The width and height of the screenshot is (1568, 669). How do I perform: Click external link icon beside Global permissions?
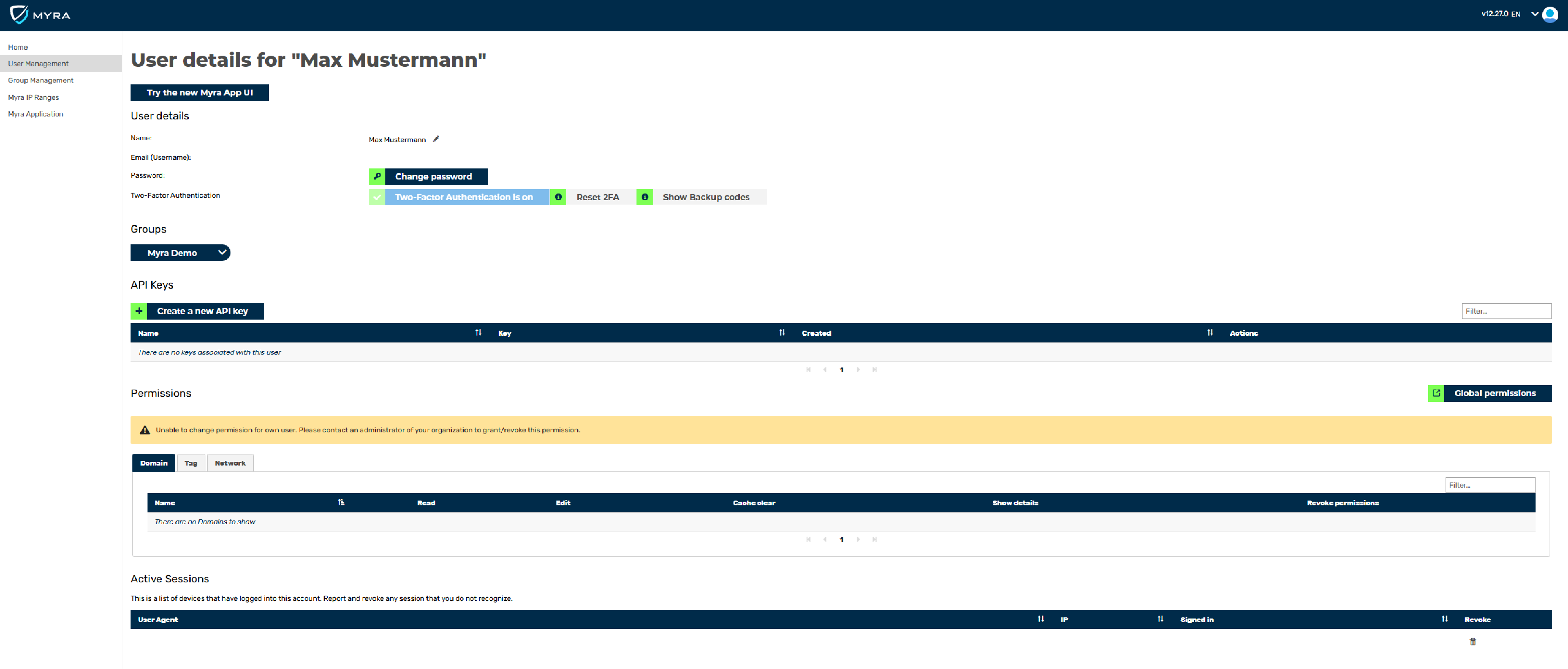pos(1436,393)
